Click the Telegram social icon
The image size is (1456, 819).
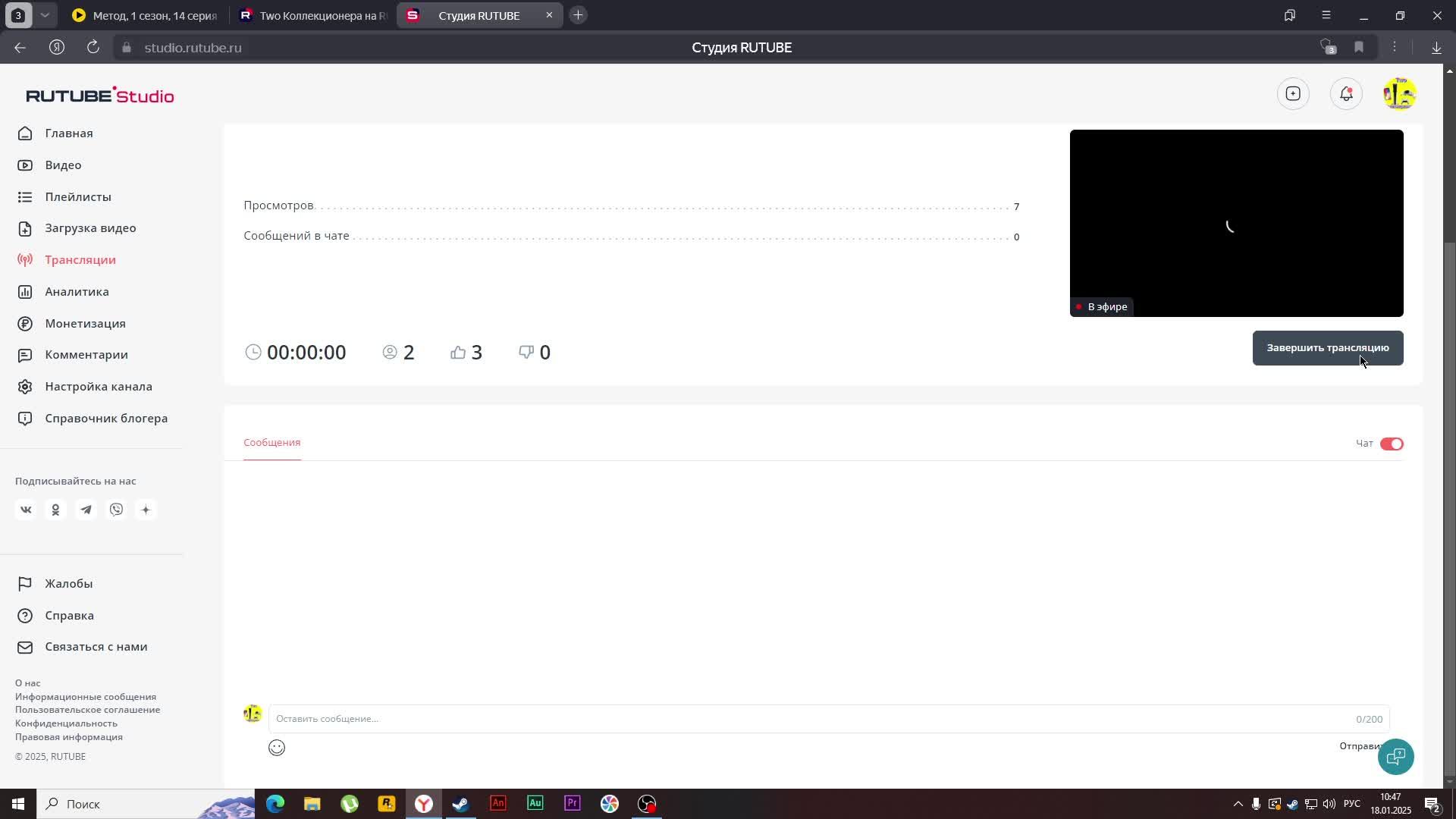(86, 510)
